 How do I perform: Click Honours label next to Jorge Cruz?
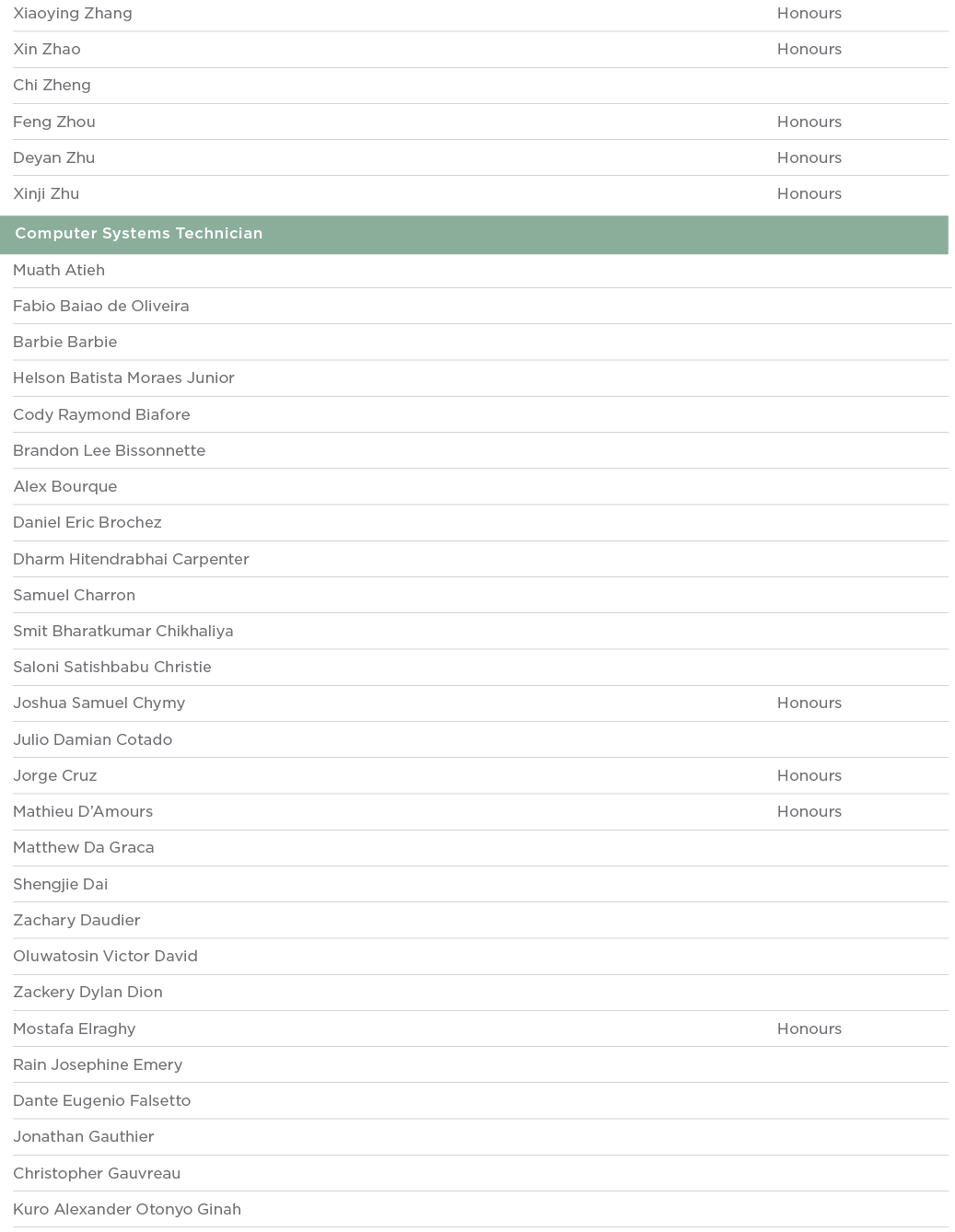(x=809, y=775)
